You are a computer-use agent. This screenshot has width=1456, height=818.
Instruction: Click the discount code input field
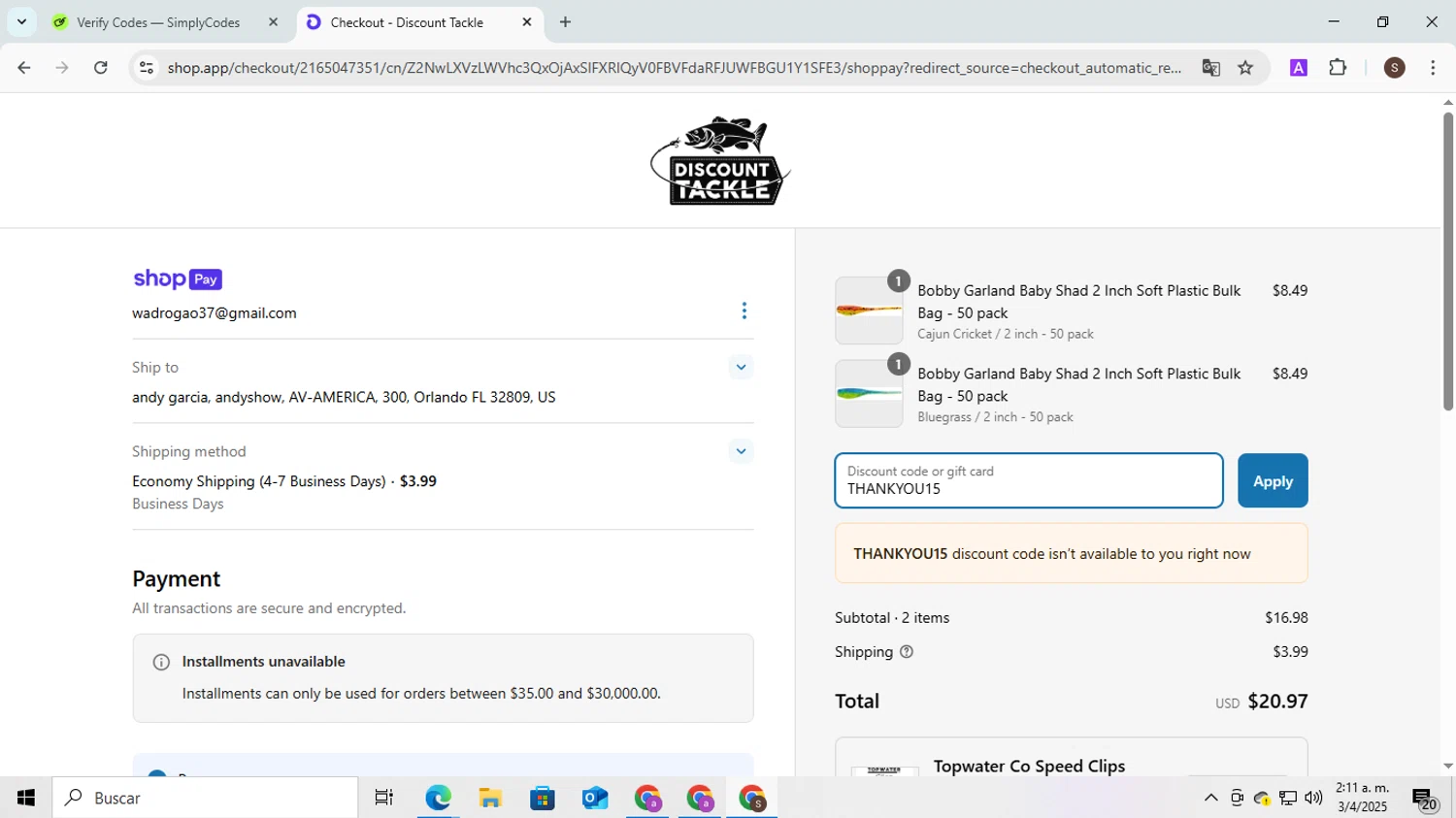pos(1029,480)
